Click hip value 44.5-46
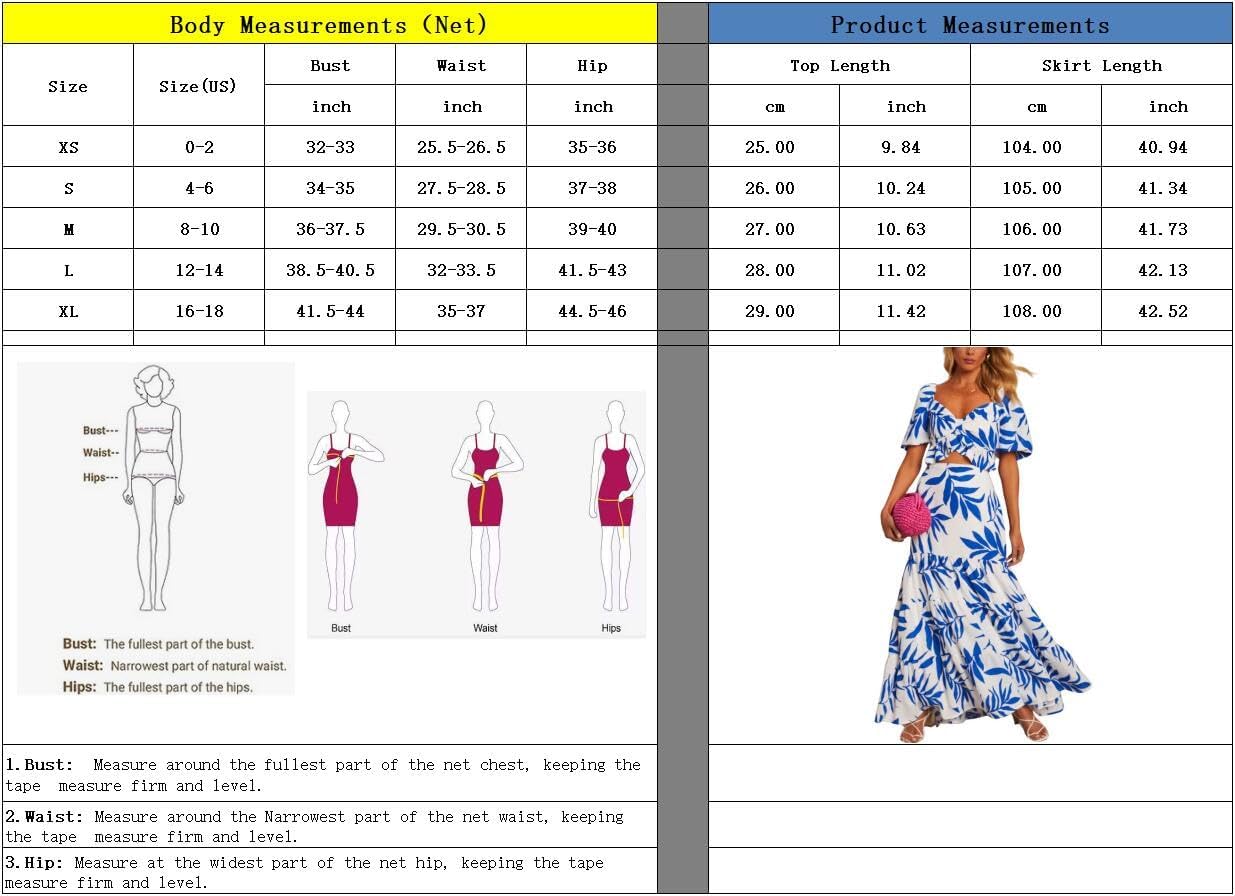Image resolution: width=1235 pixels, height=896 pixels. tap(592, 311)
